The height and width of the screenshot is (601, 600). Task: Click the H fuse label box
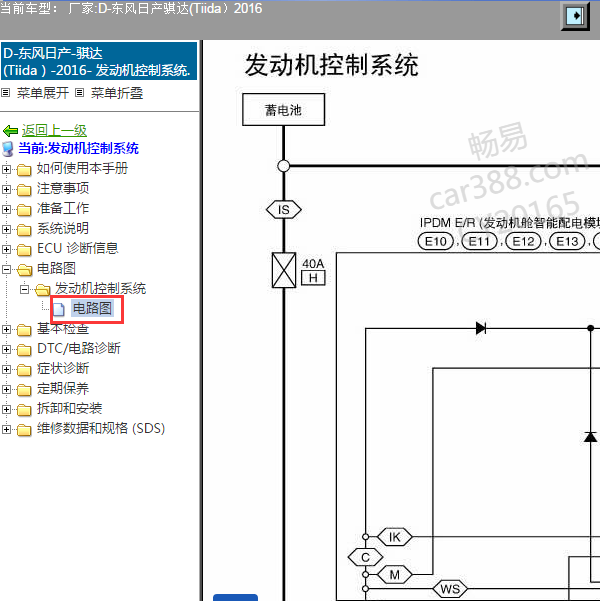(x=313, y=278)
